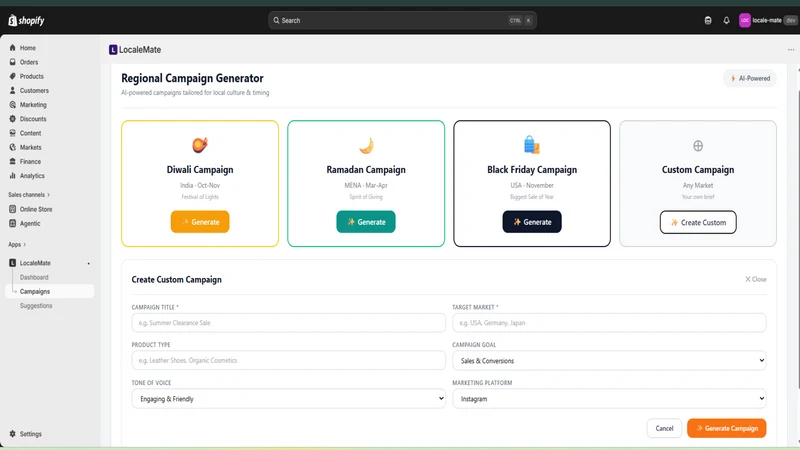Screen dimensions: 800x450
Task: Focus the Campaign Title input field
Action: point(288,322)
